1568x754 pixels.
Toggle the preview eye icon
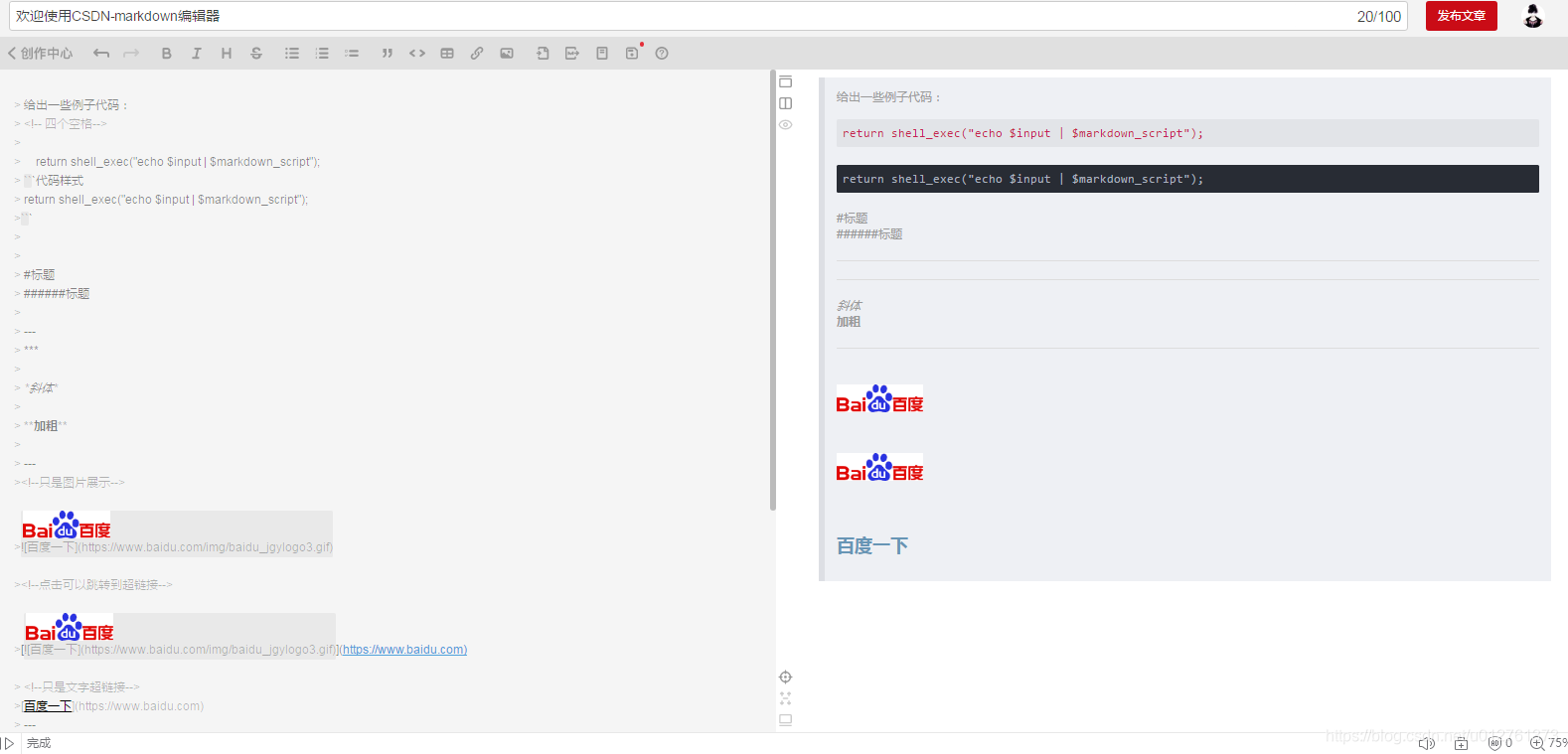pos(786,125)
